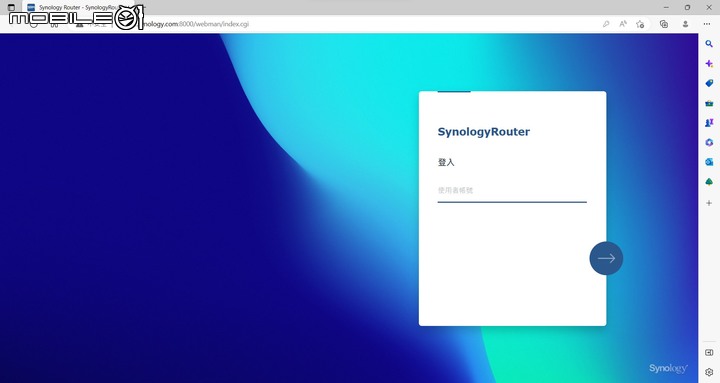Viewport: 720px width, 383px height.
Task: Open the Tools briefcase sidebar icon
Action: 709,103
